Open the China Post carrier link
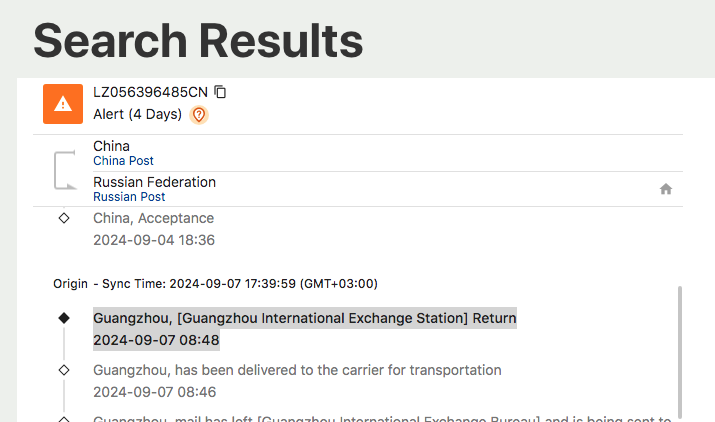The width and height of the screenshot is (715, 422). pos(123,161)
